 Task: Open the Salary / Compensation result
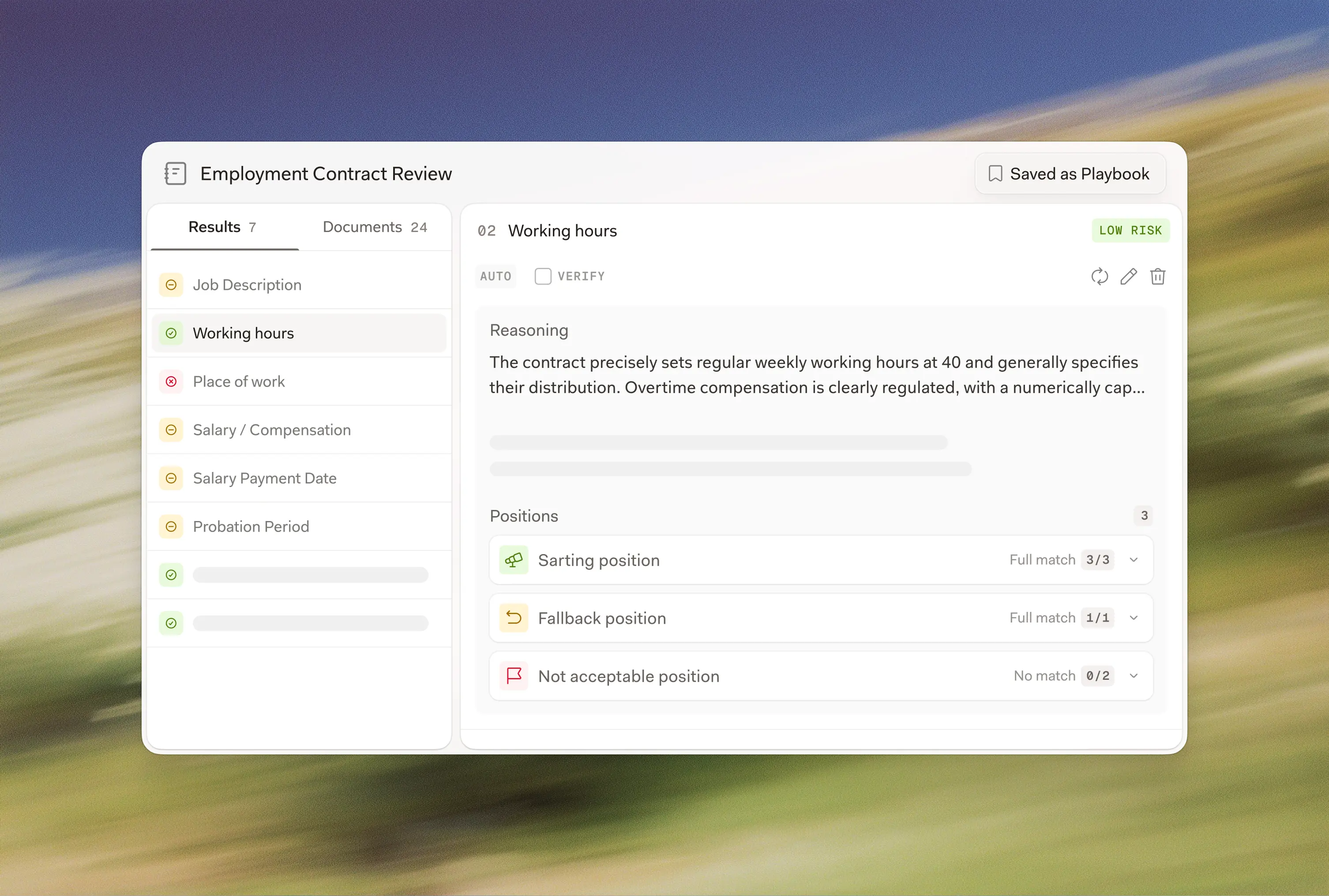(300, 430)
